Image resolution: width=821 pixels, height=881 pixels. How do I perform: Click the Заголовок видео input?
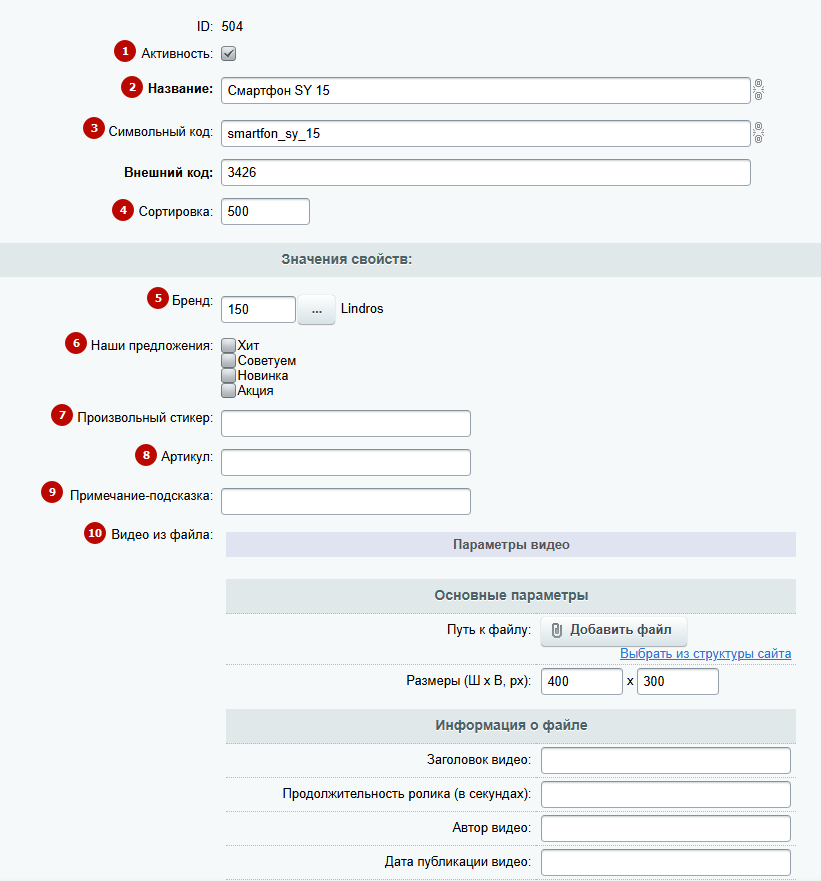click(666, 760)
